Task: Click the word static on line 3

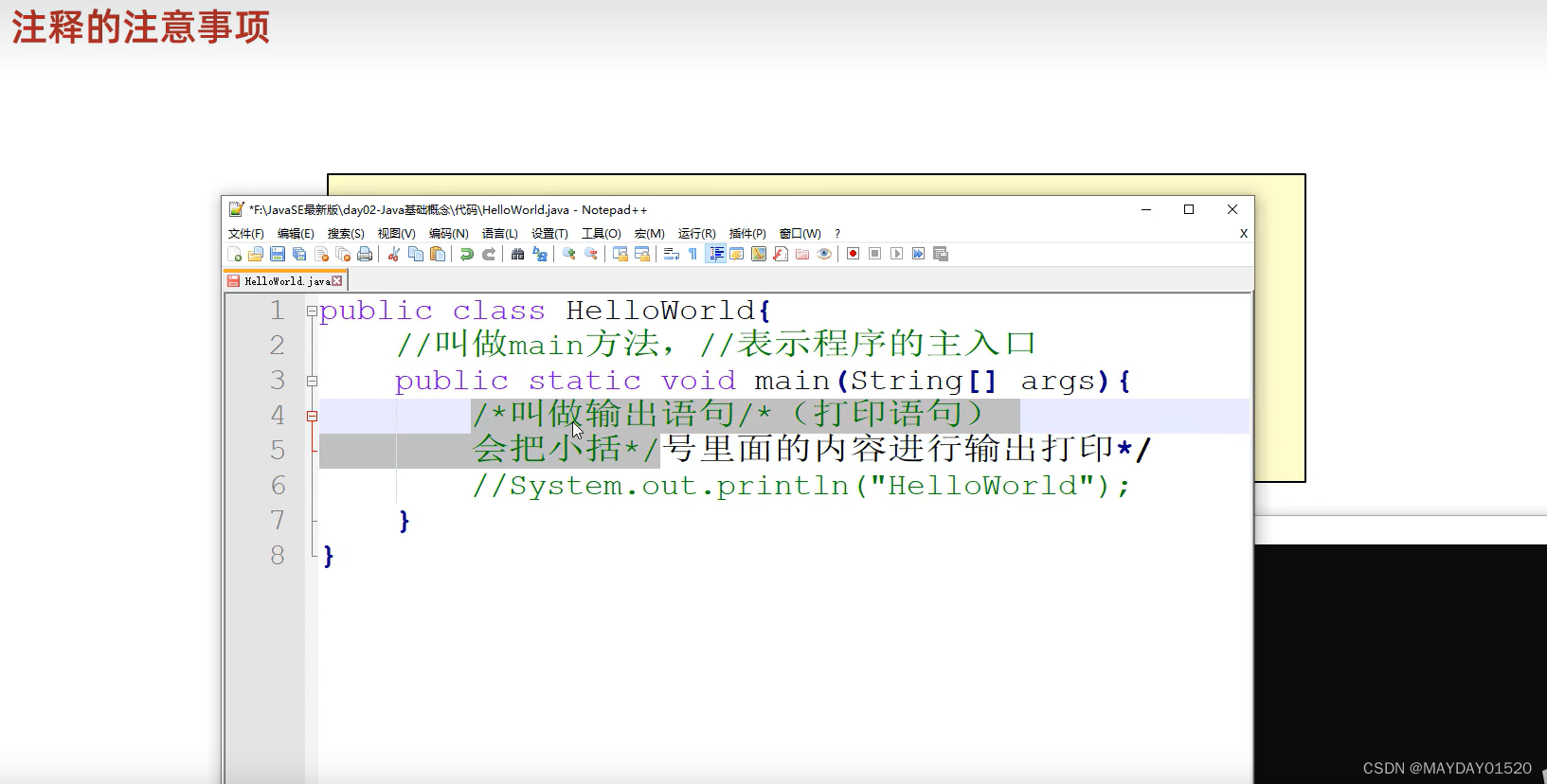Action: (x=585, y=381)
